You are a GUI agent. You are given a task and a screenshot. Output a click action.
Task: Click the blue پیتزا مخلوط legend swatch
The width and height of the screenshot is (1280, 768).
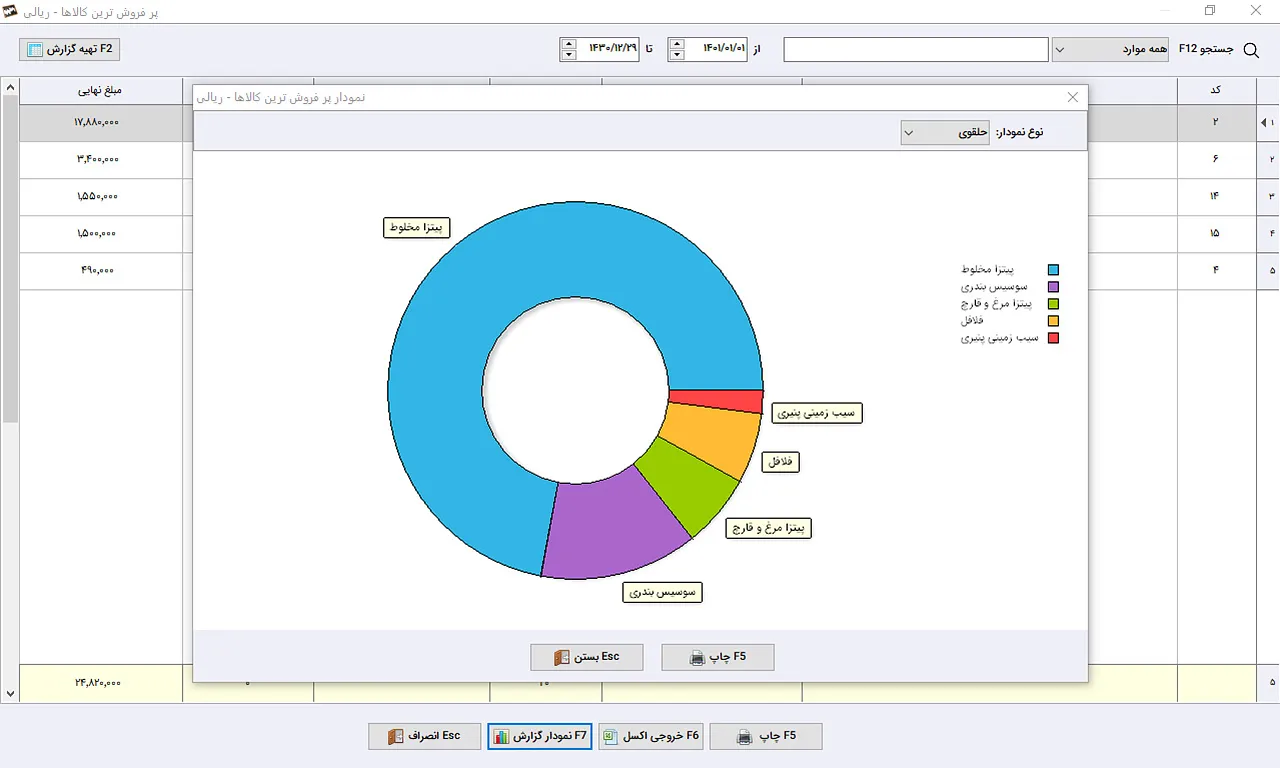pyautogui.click(x=1052, y=270)
